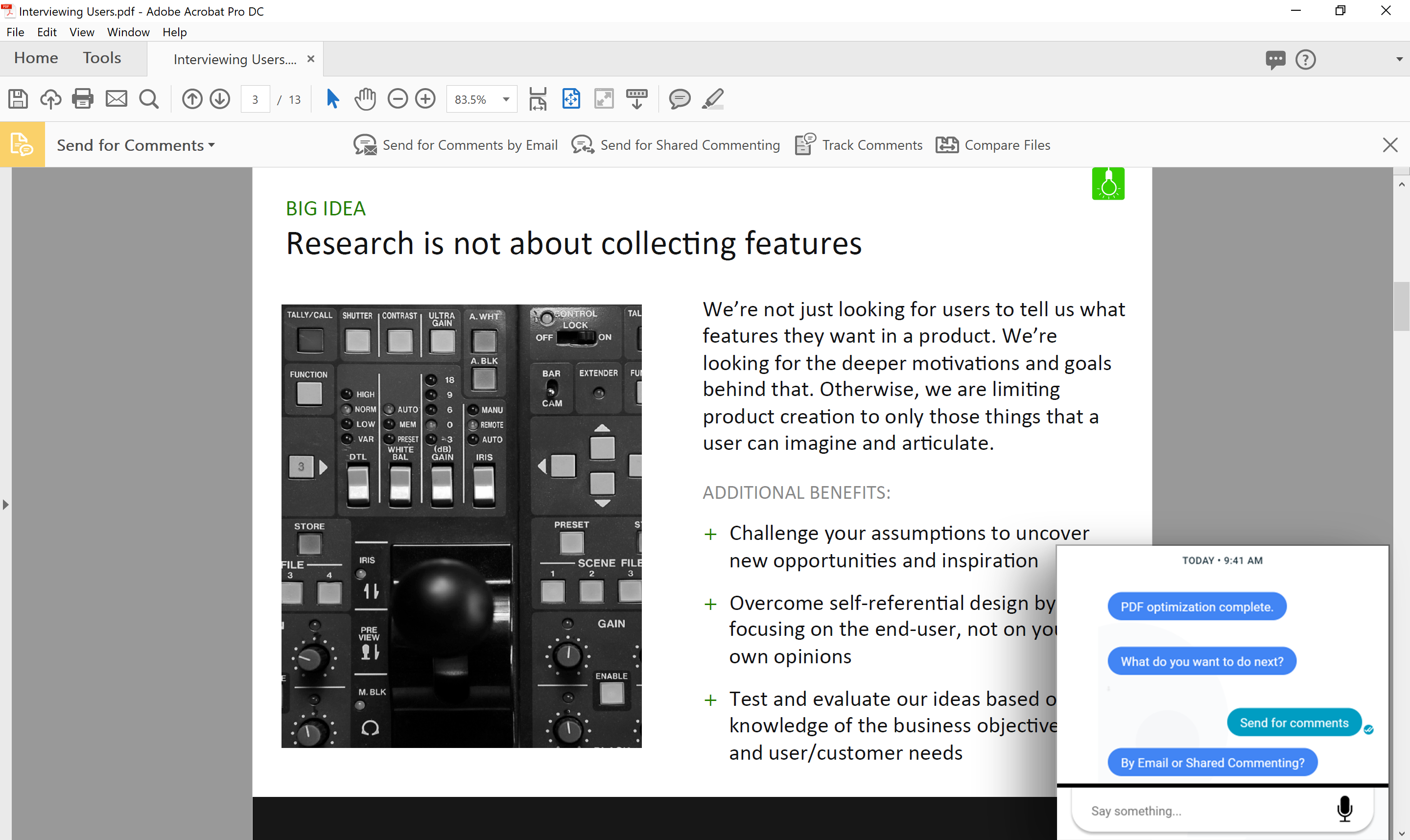
Task: Click the total page count '13'
Action: click(x=294, y=100)
